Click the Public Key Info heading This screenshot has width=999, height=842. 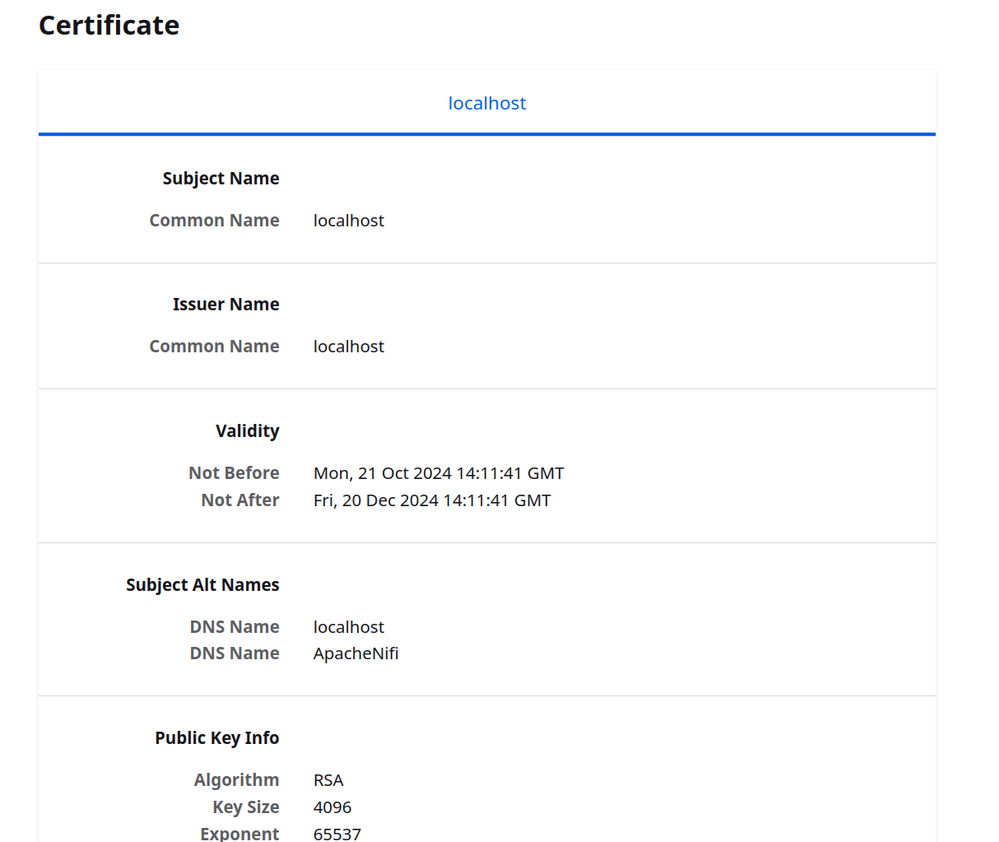(217, 738)
